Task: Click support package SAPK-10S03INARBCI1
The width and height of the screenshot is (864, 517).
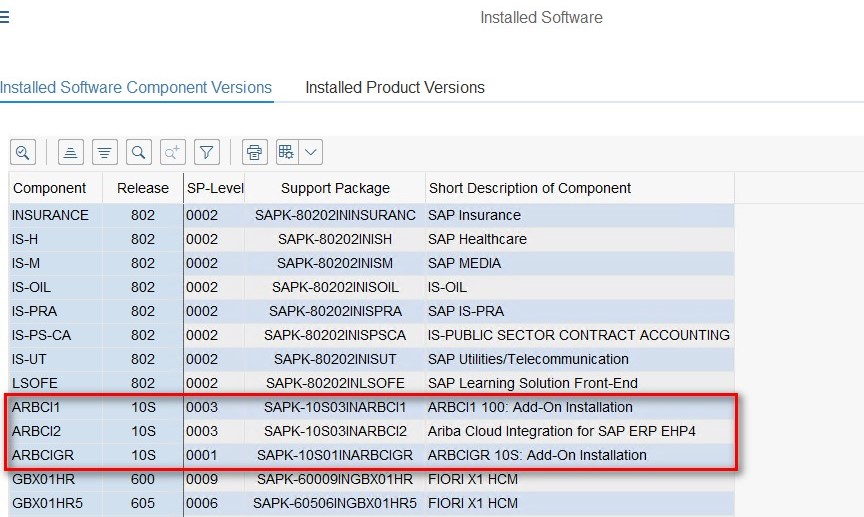Action: 335,407
